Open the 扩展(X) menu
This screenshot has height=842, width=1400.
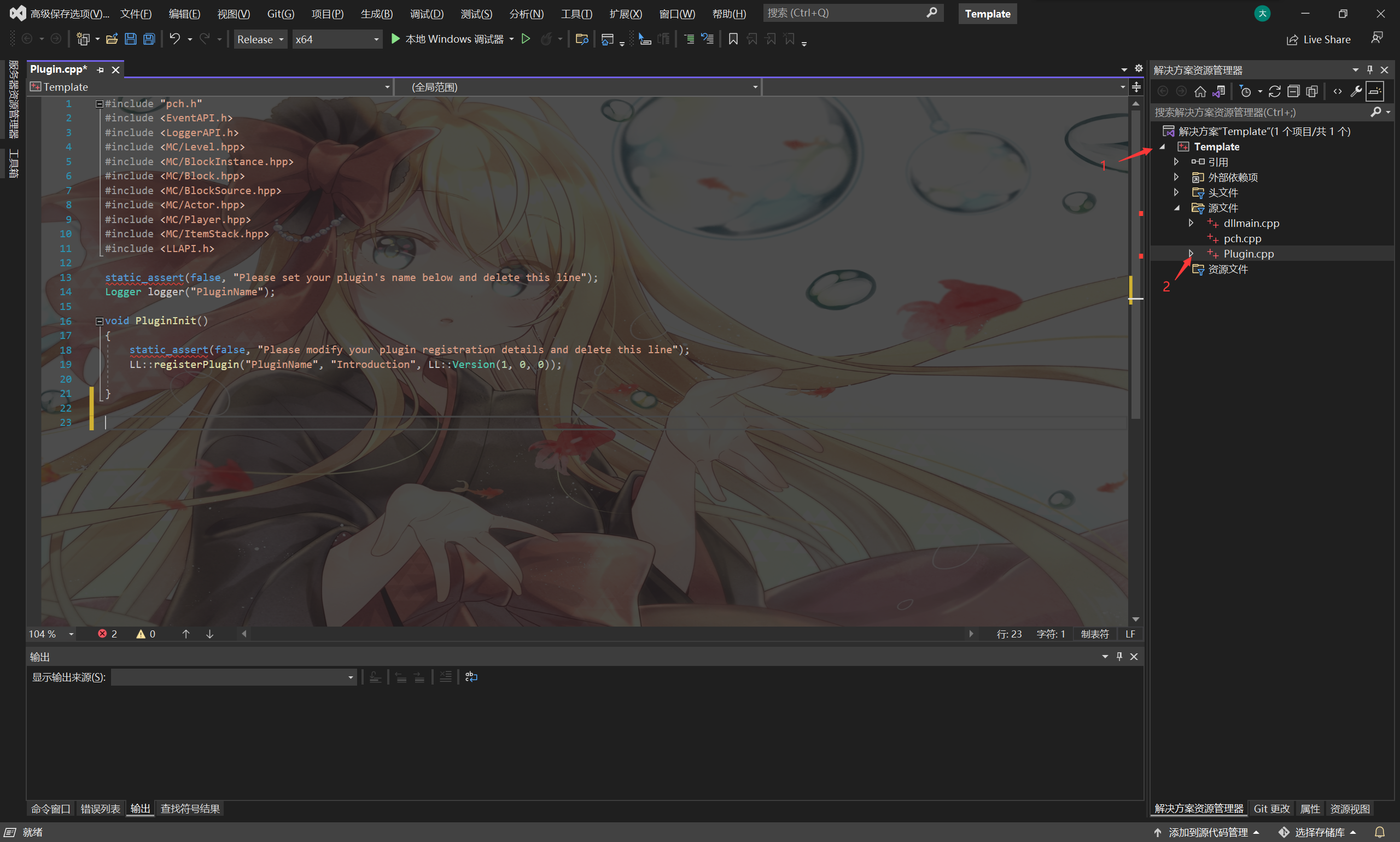pos(626,14)
